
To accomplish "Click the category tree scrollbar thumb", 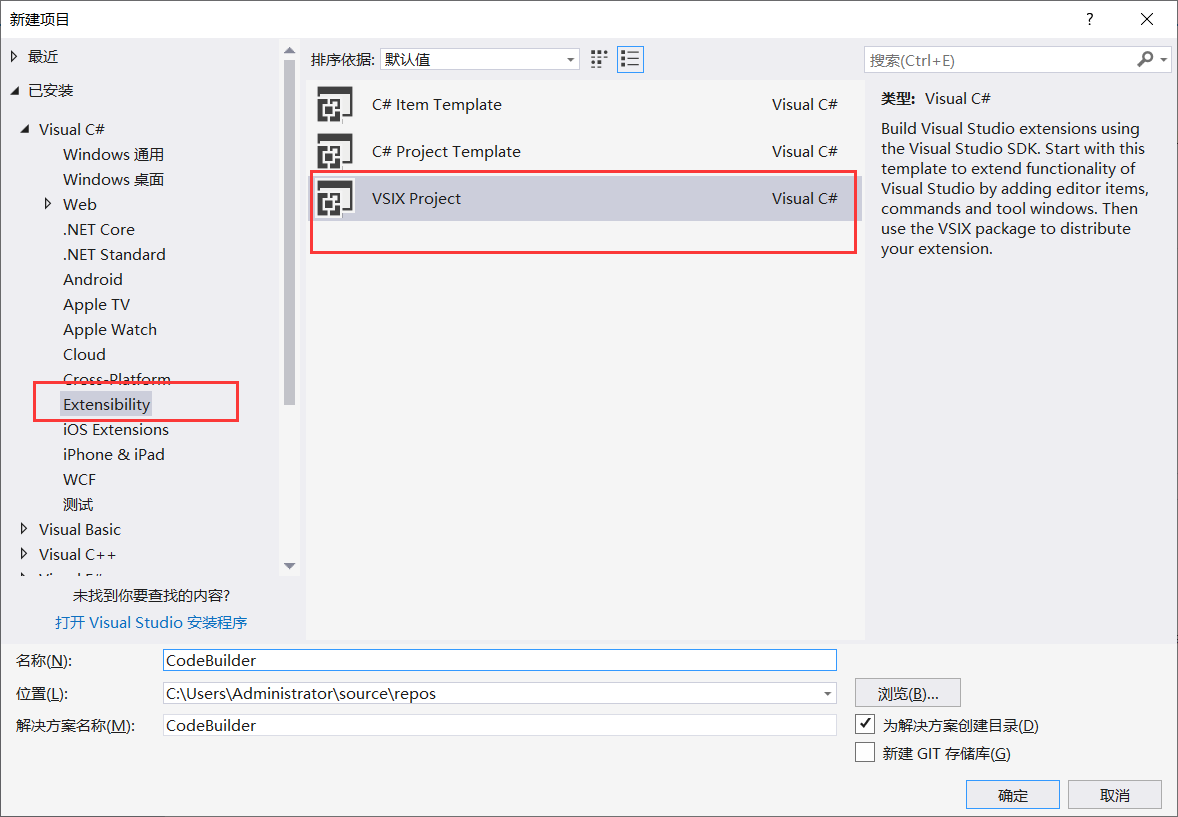I will coord(289,231).
